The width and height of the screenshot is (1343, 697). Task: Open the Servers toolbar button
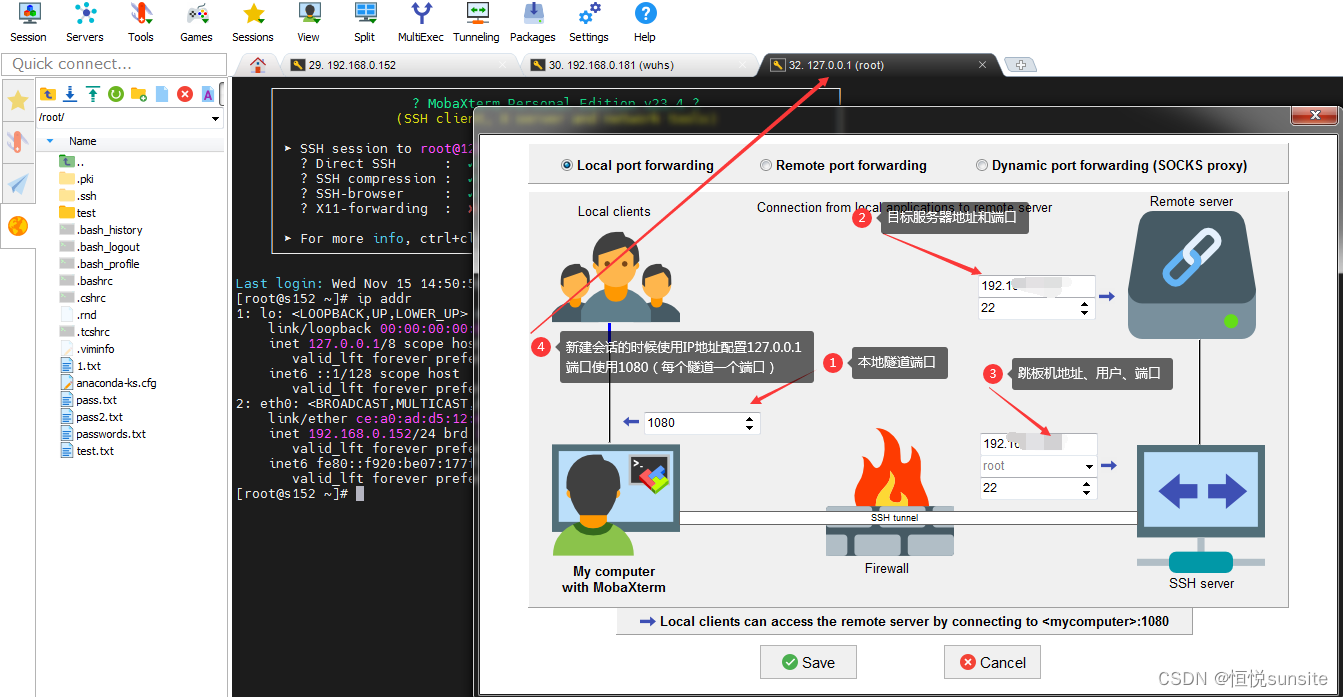pyautogui.click(x=85, y=23)
